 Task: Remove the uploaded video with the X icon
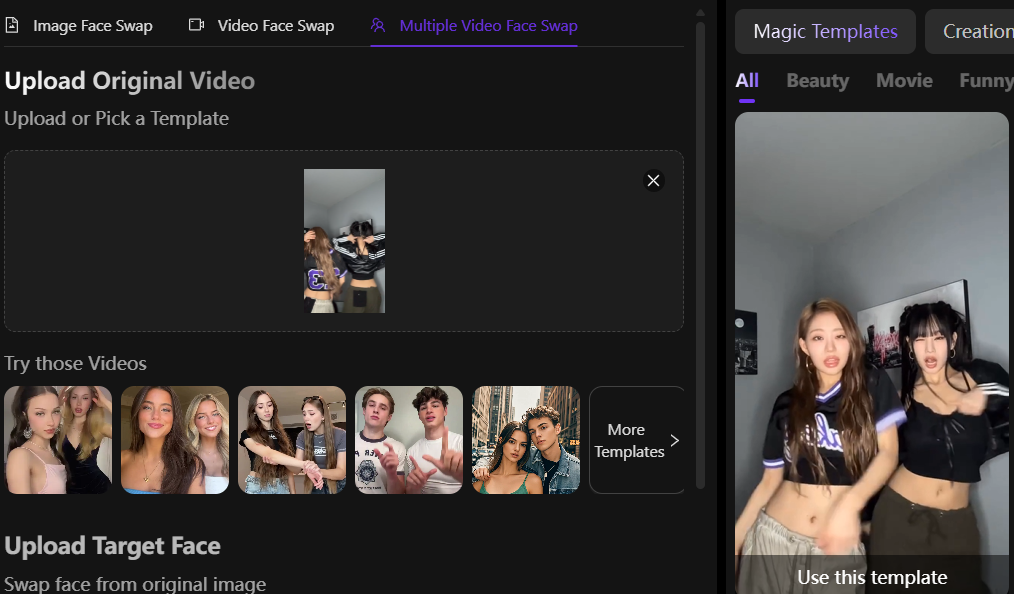653,181
